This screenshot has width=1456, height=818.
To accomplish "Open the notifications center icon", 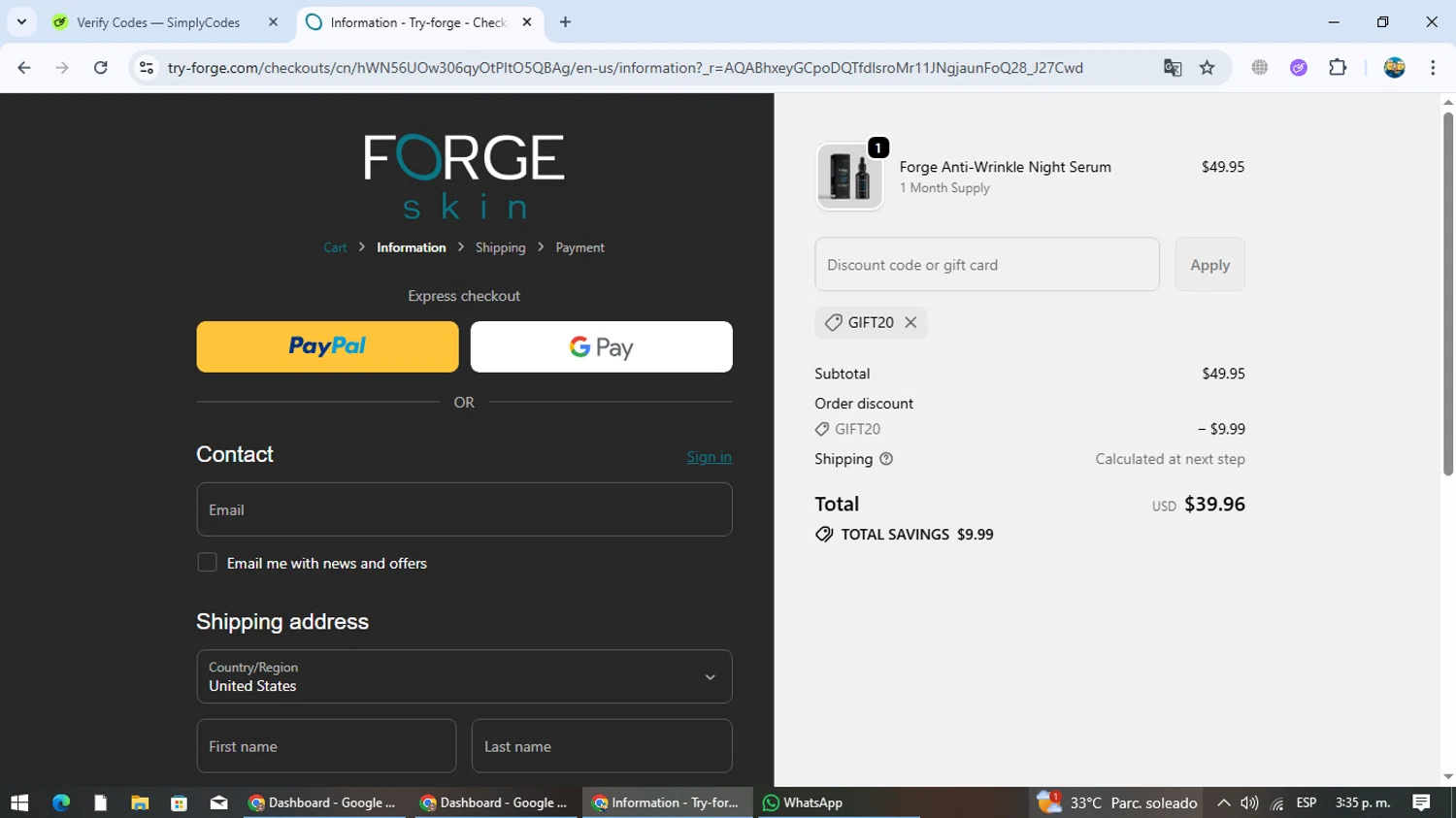I will tap(1421, 802).
